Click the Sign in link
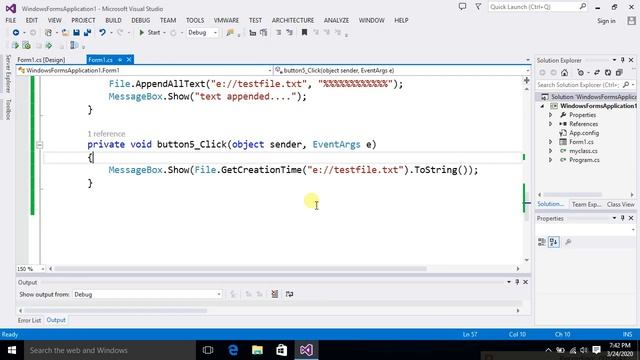The width and height of the screenshot is (640, 360). (606, 21)
